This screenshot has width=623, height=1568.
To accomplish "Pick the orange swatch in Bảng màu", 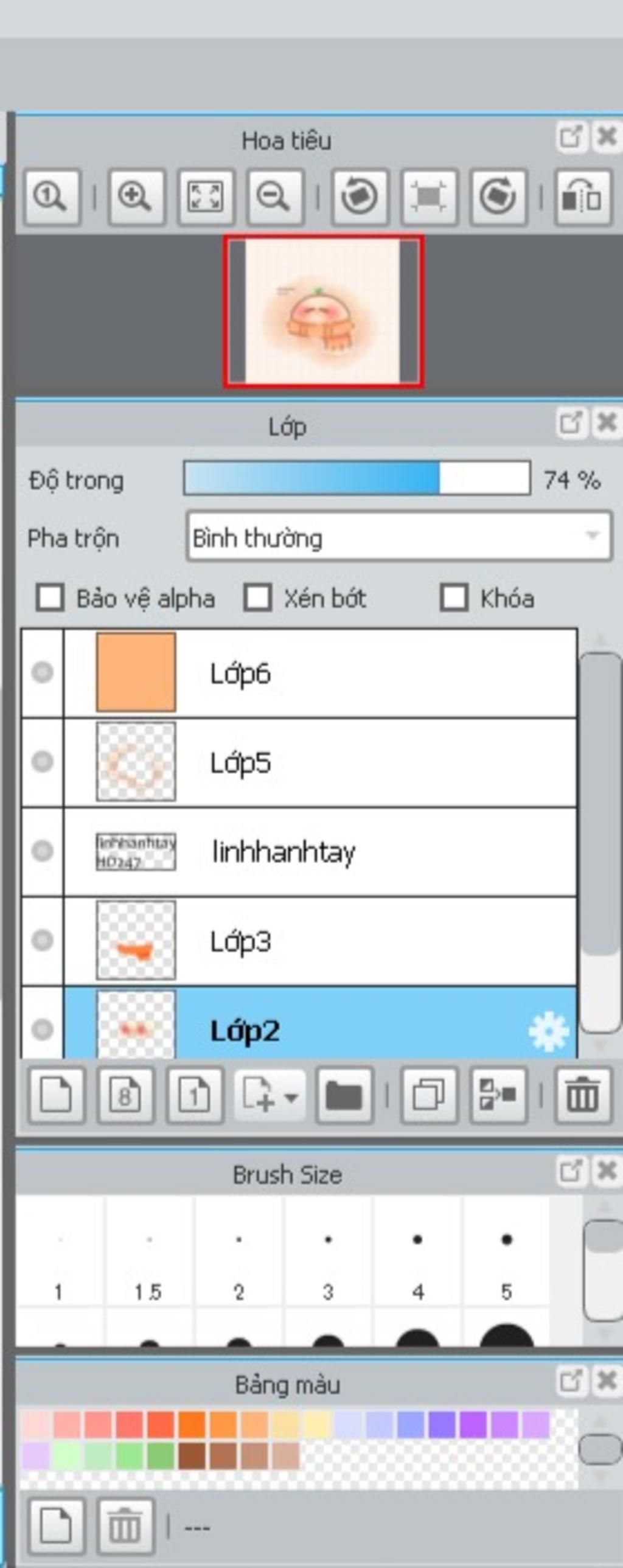I will [x=192, y=1425].
